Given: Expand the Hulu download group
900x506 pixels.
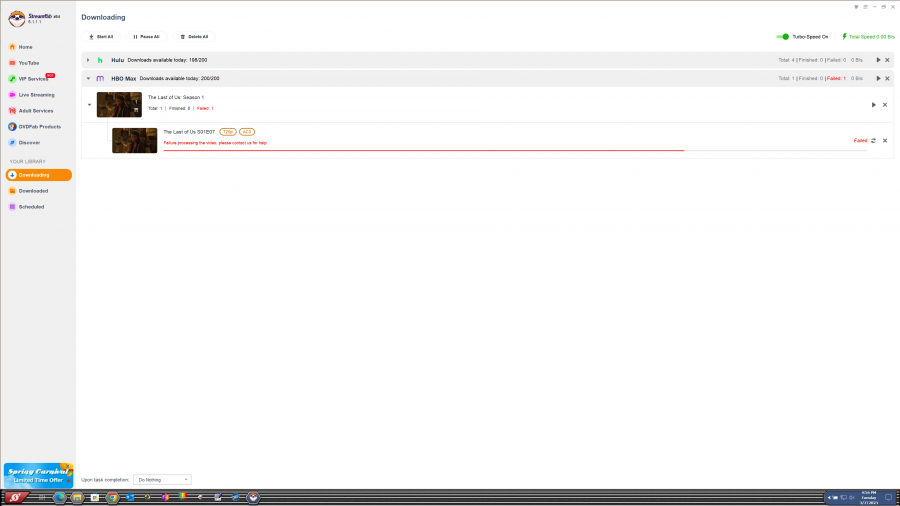Looking at the screenshot, I should pos(88,60).
